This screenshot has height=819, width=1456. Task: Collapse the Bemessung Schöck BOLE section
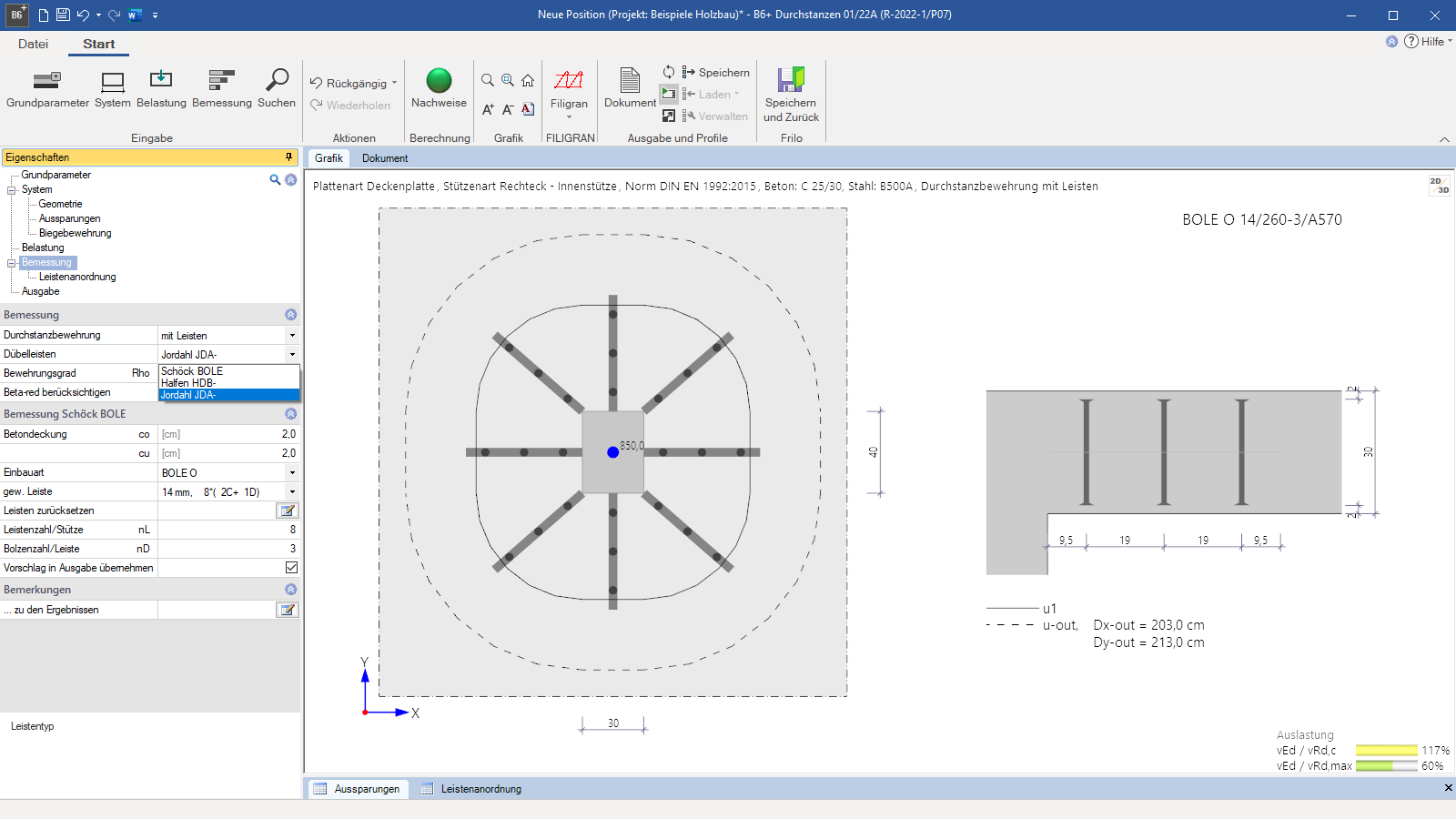coord(291,414)
